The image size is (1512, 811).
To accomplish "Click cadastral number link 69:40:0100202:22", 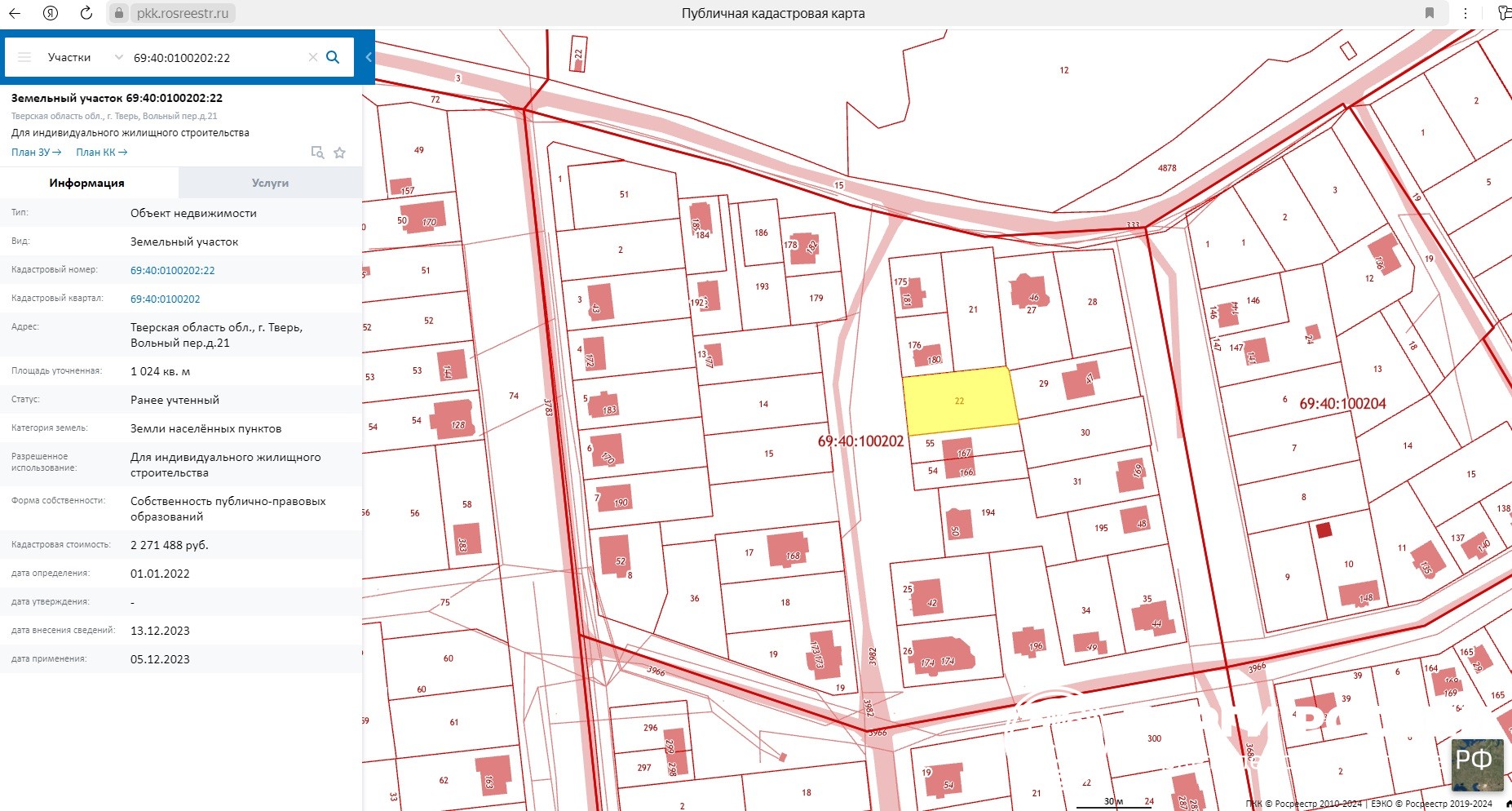I will (173, 270).
